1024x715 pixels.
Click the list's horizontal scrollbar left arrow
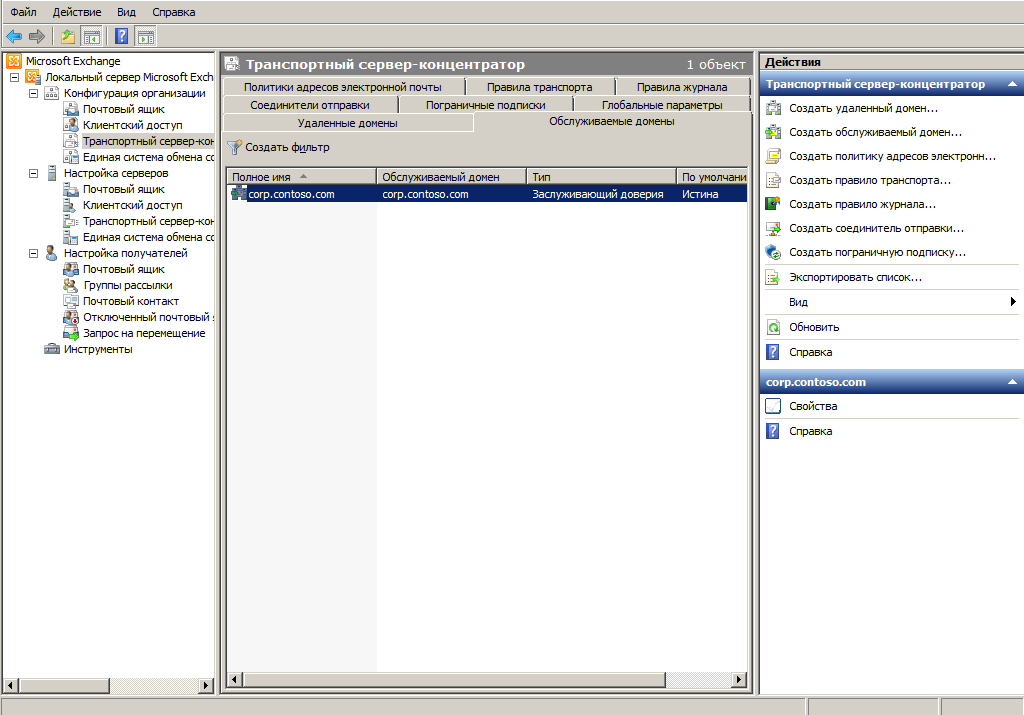pos(234,680)
